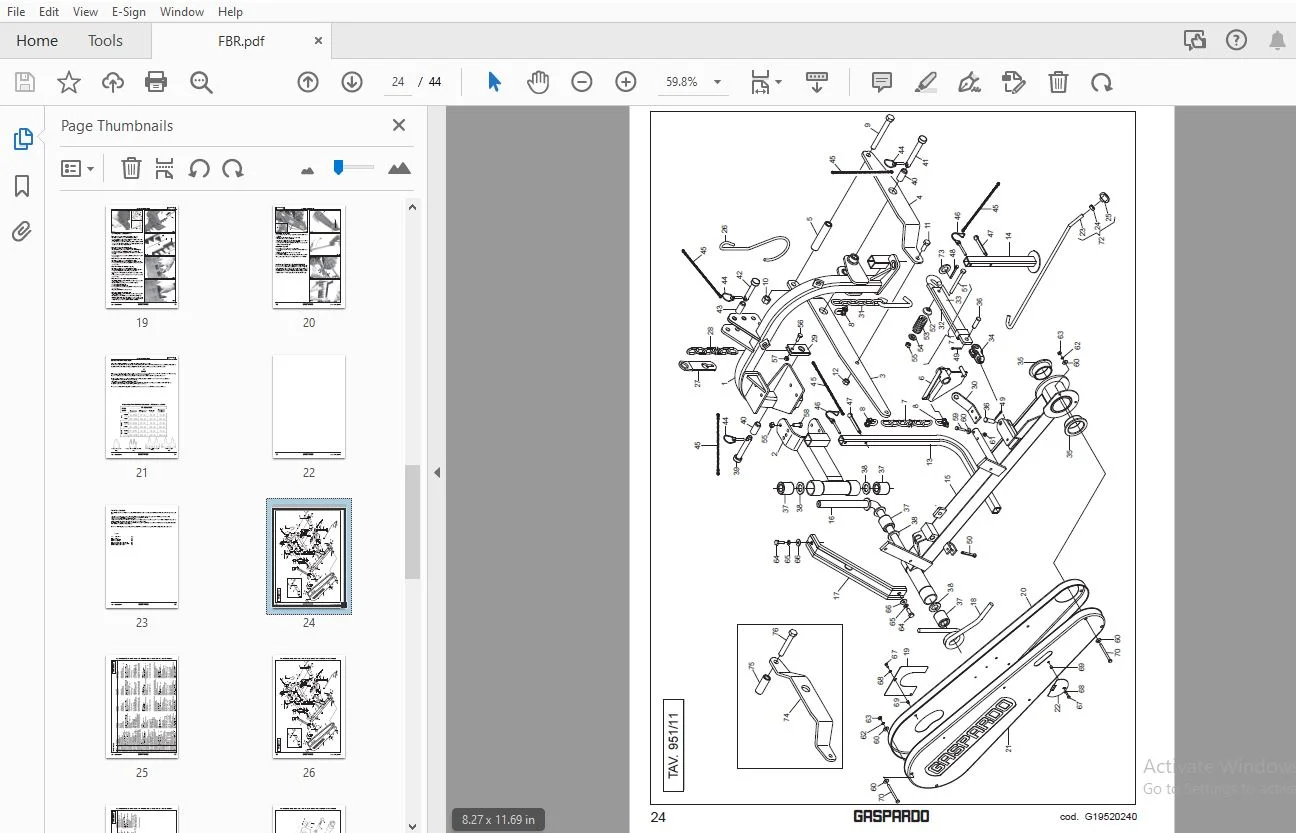Open the File menu
The width and height of the screenshot is (1296, 833).
tap(16, 11)
